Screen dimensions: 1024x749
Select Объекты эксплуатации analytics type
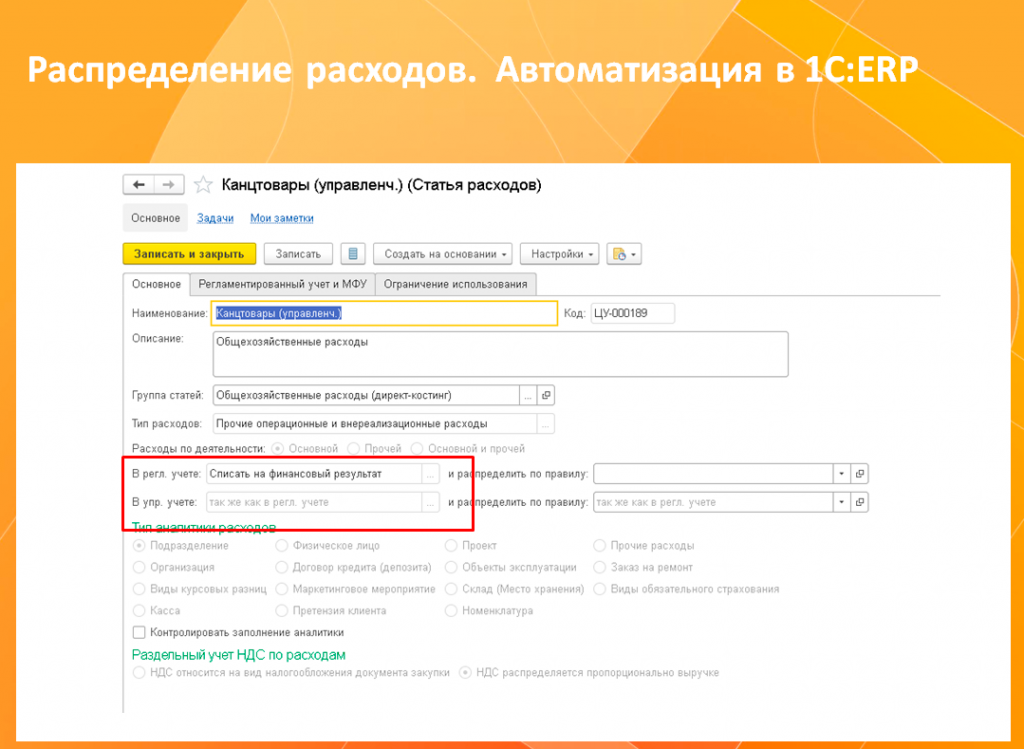[x=451, y=567]
